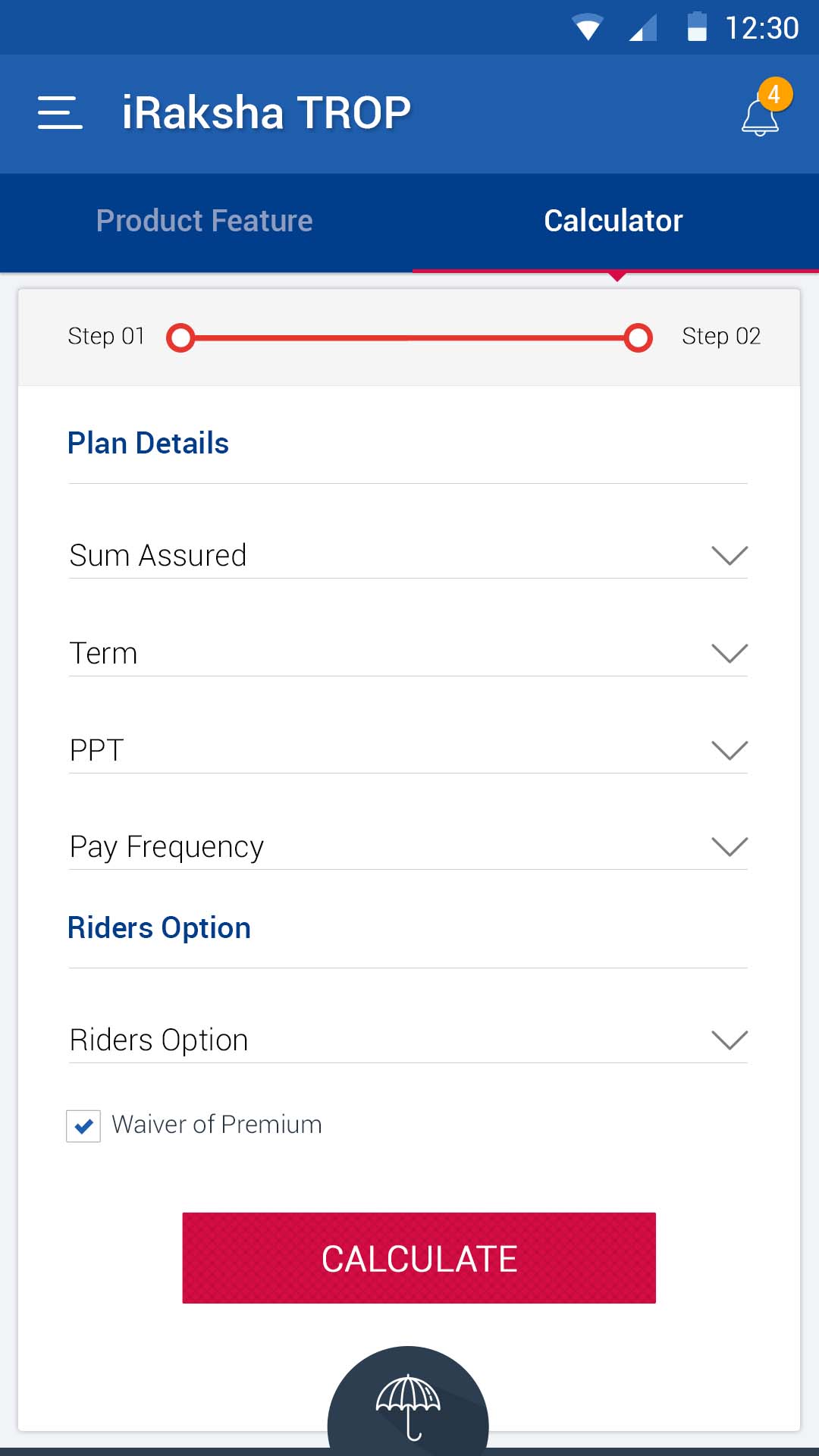
Task: Open the Term dropdown
Action: [730, 653]
